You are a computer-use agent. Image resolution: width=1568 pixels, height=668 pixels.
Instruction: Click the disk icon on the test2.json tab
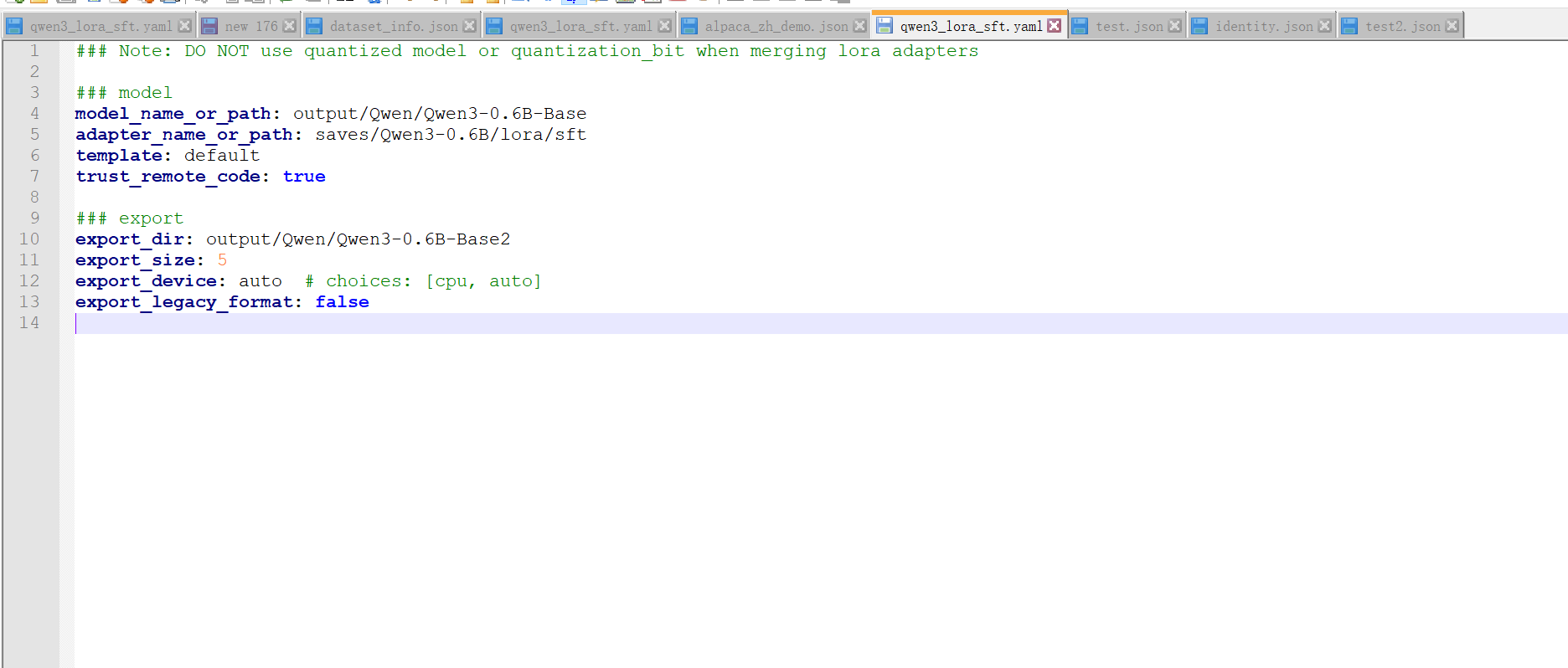point(1349,26)
